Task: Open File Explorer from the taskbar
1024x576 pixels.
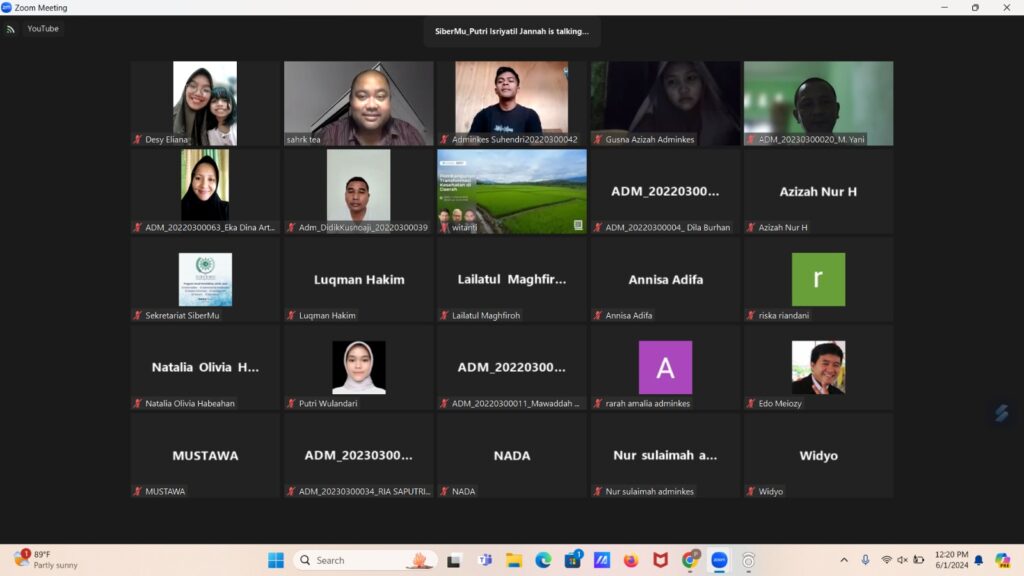Action: 513,560
